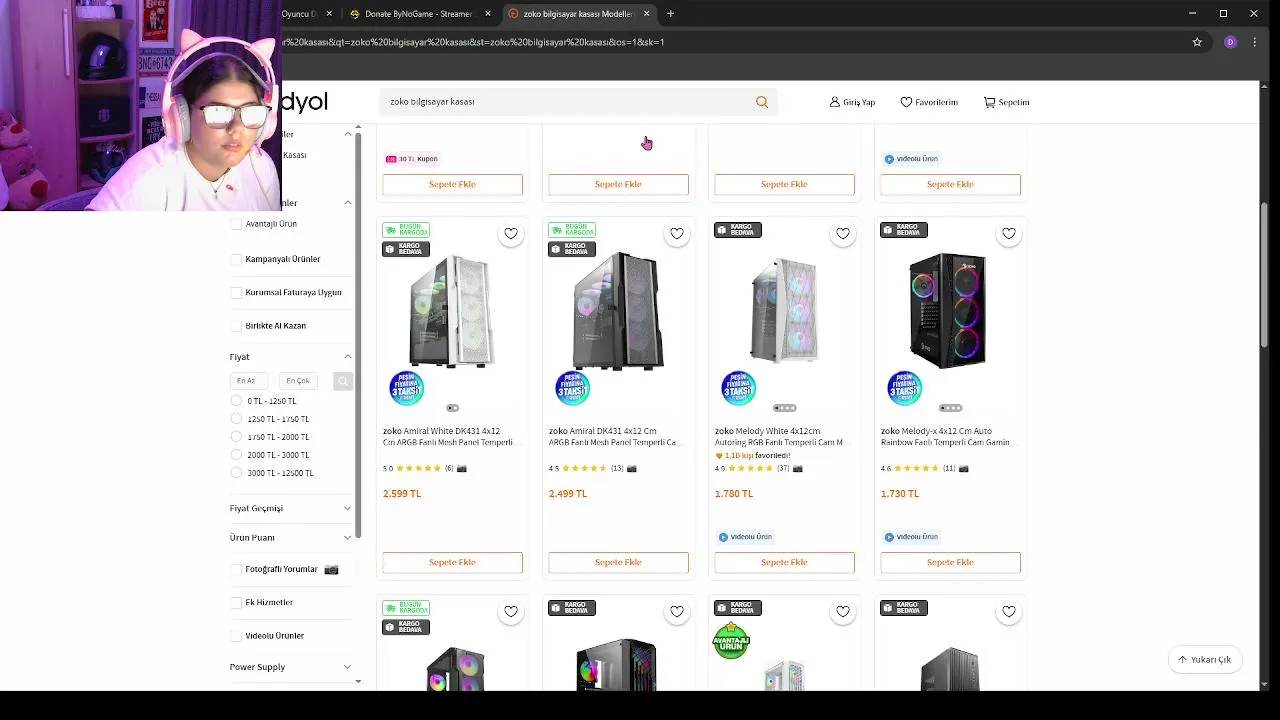The height and width of the screenshot is (720, 1280).
Task: Click the orange search magnifier icon
Action: coord(762,102)
